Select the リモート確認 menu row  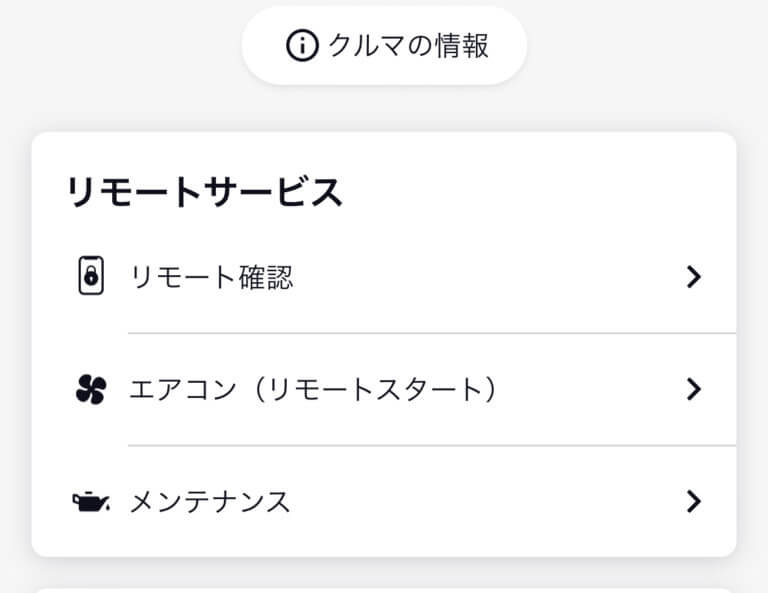tap(384, 277)
